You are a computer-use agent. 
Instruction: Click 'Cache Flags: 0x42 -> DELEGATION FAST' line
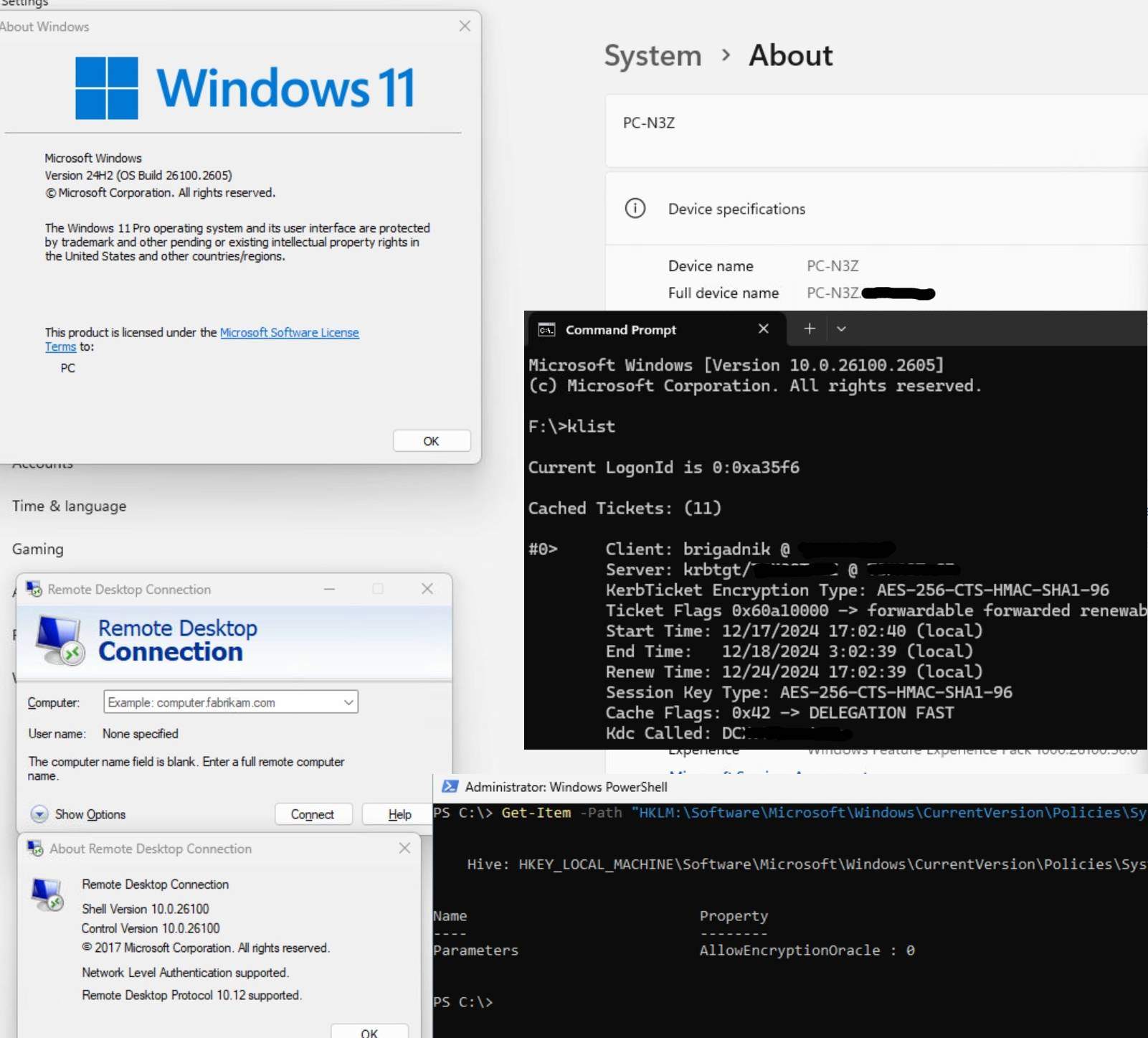click(x=779, y=713)
